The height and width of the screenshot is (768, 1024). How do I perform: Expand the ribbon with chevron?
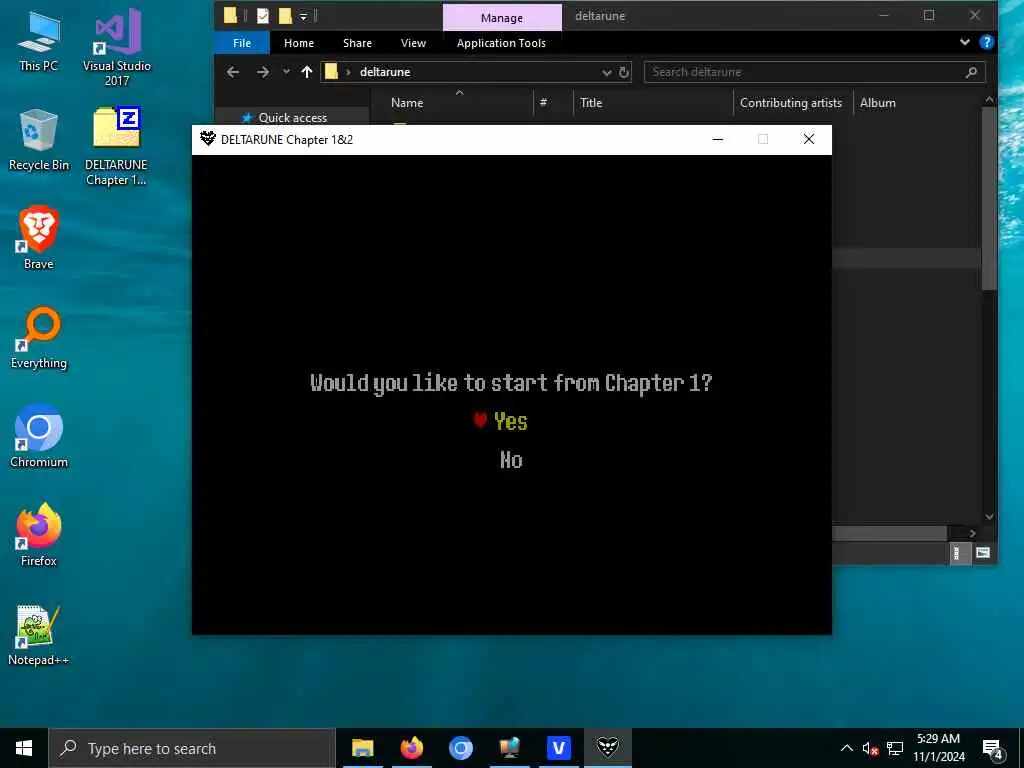click(965, 42)
